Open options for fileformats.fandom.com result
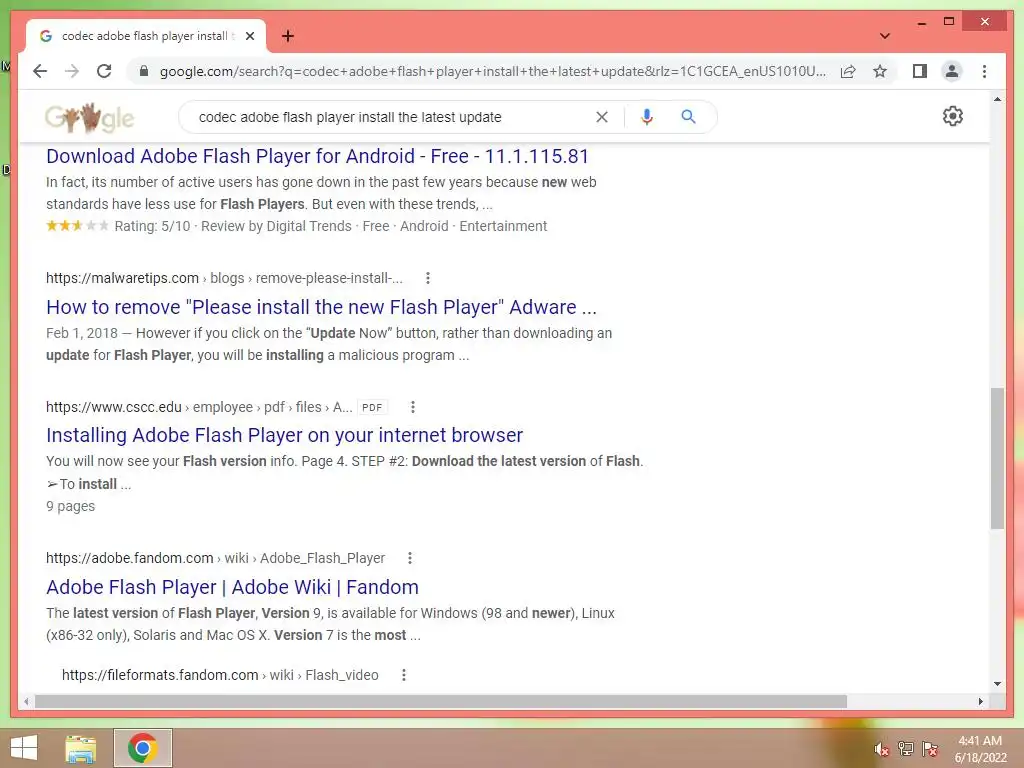The image size is (1024, 768). (x=404, y=675)
